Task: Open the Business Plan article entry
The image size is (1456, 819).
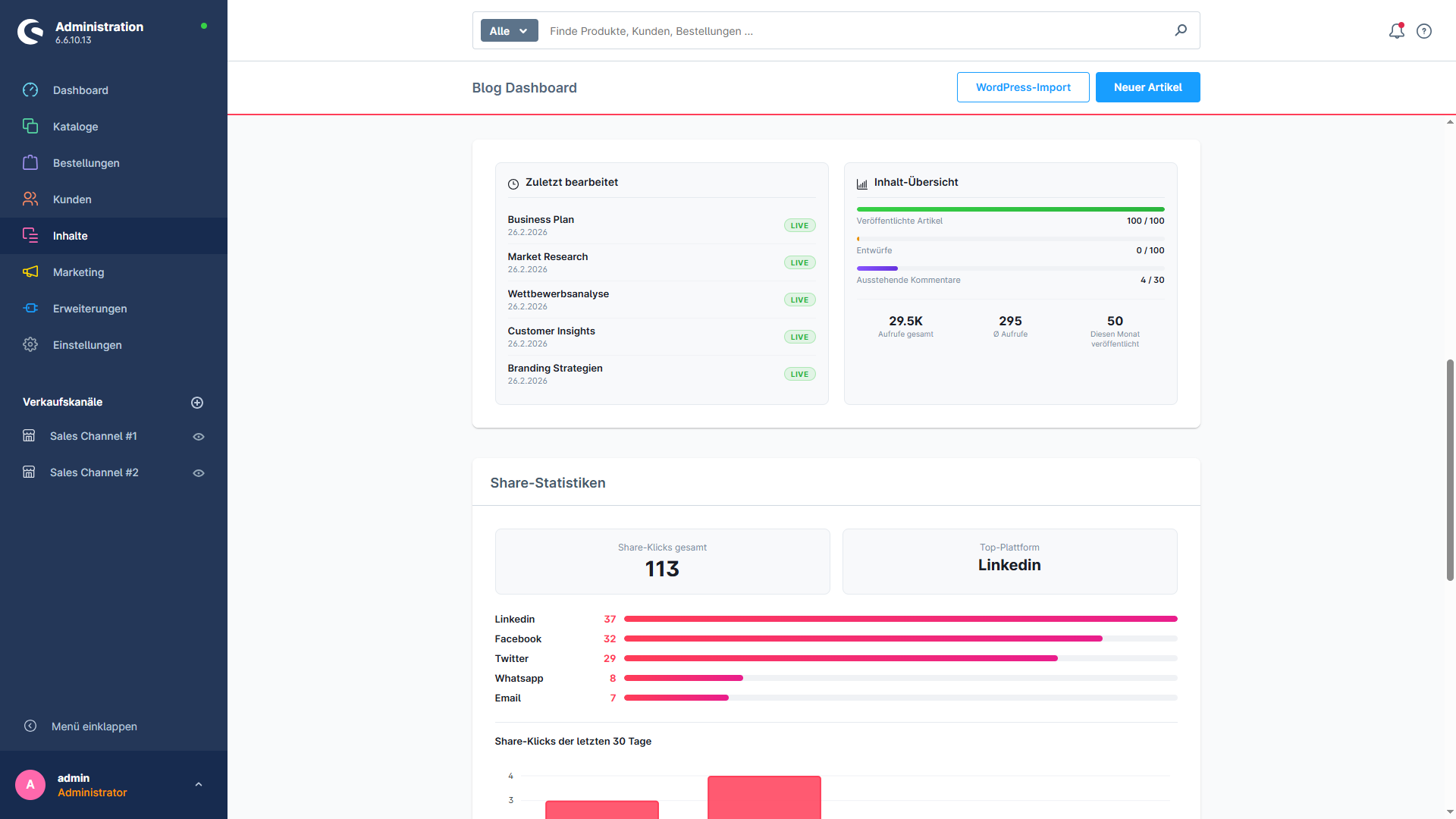Action: tap(661, 225)
